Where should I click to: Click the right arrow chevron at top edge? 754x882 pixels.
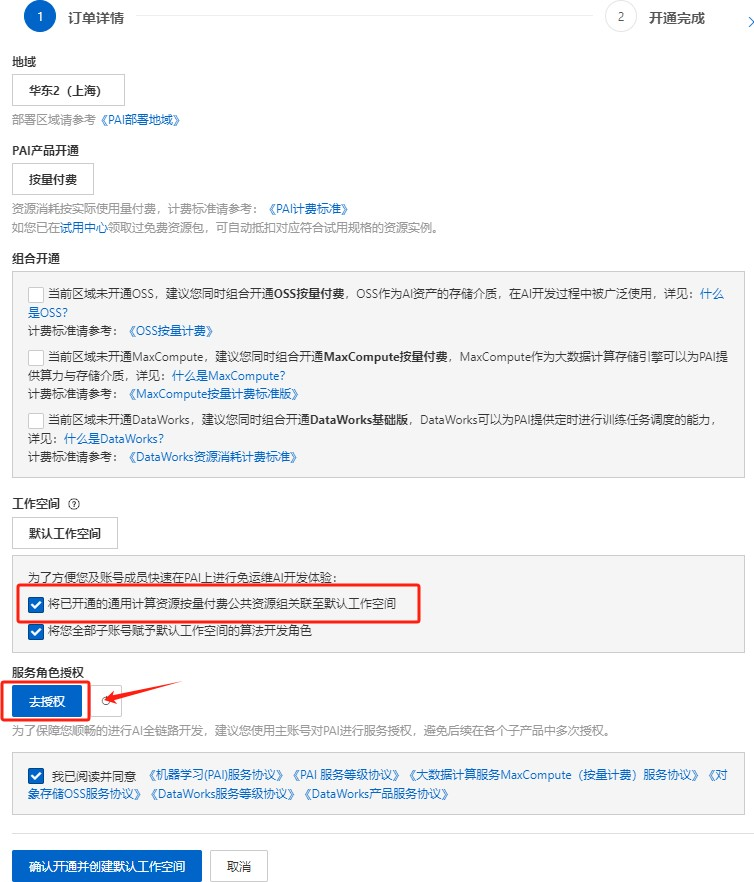tap(750, 22)
